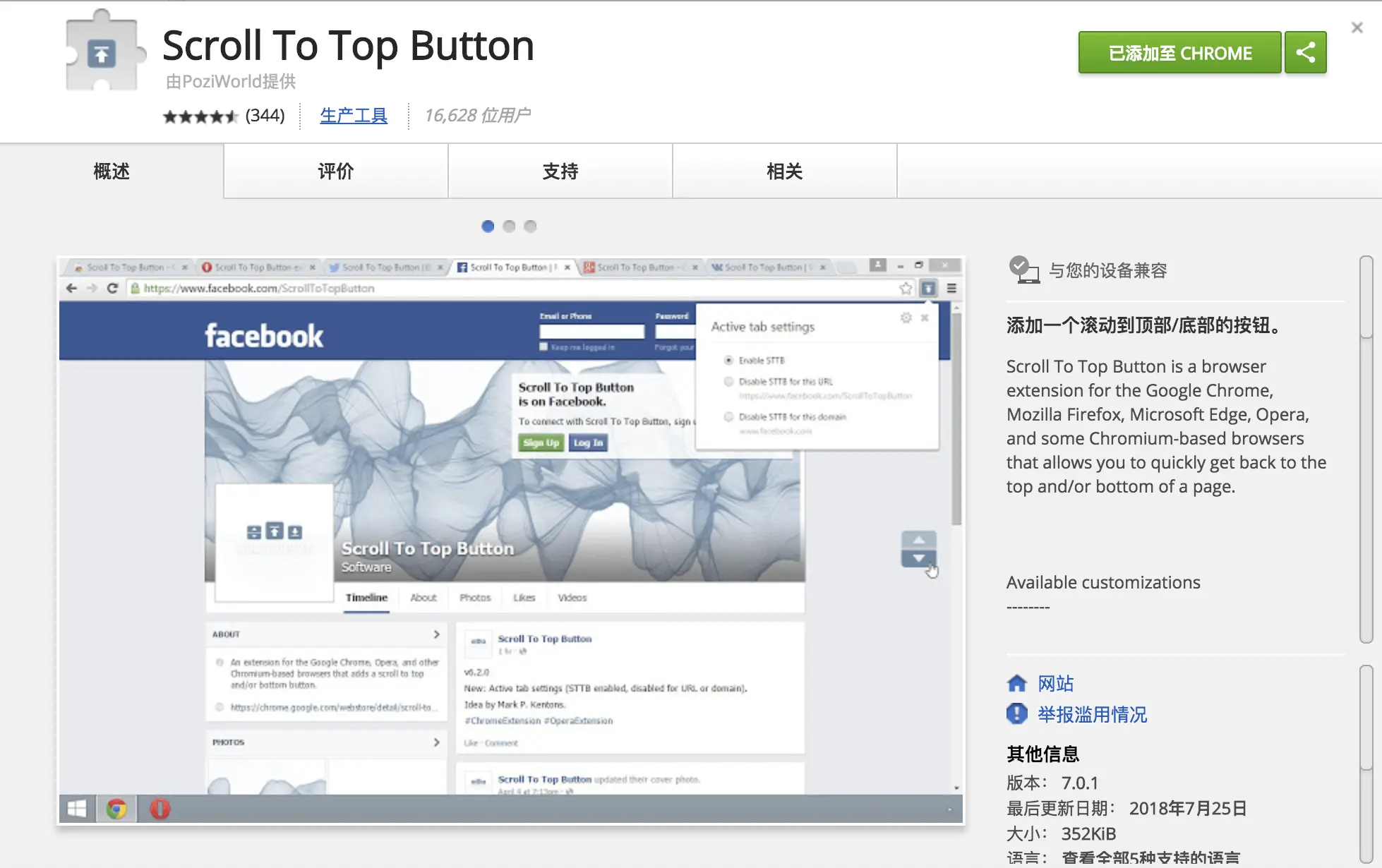Select the second carousel dot

509,226
